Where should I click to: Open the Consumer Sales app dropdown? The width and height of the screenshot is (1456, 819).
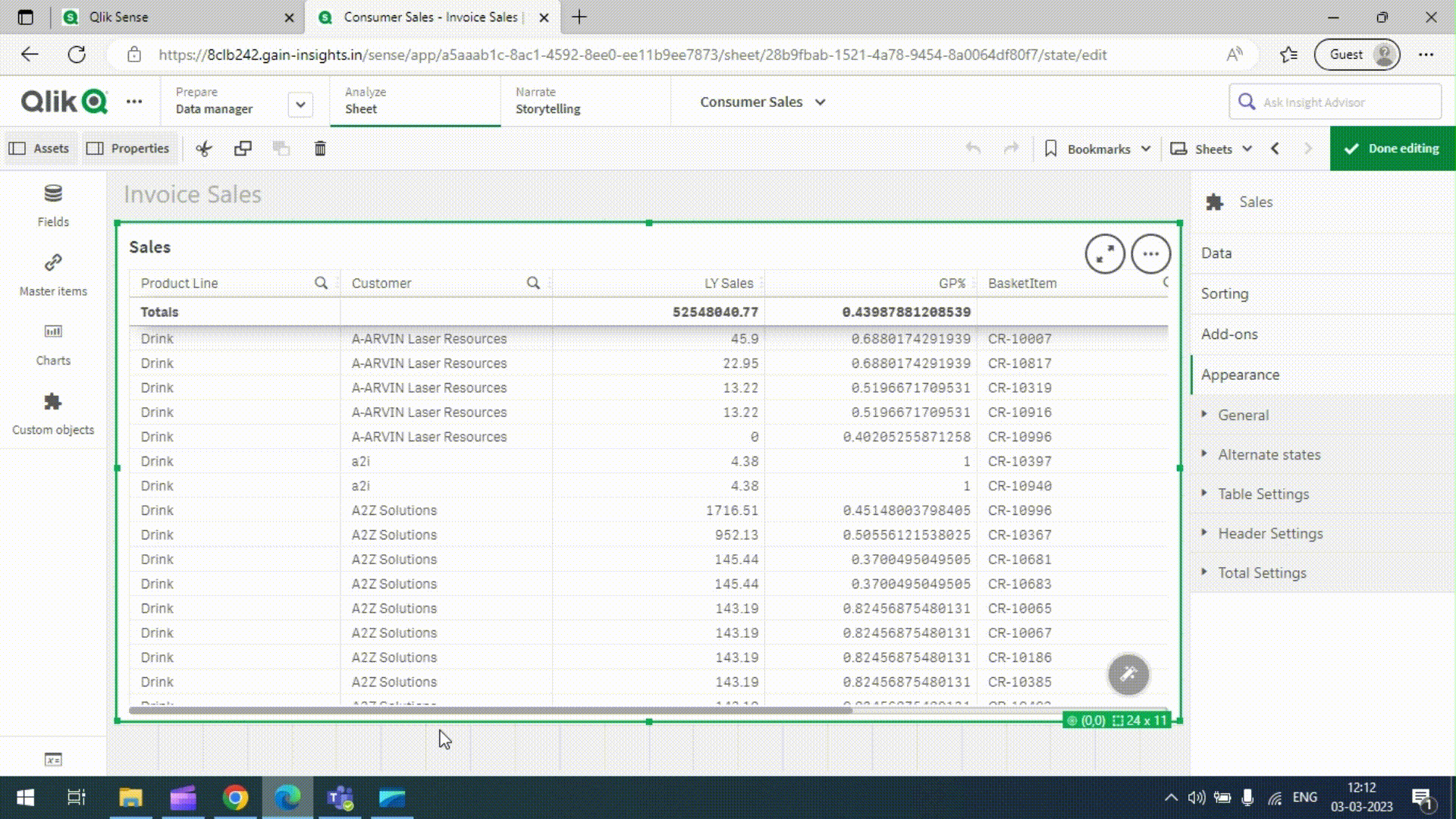(763, 102)
